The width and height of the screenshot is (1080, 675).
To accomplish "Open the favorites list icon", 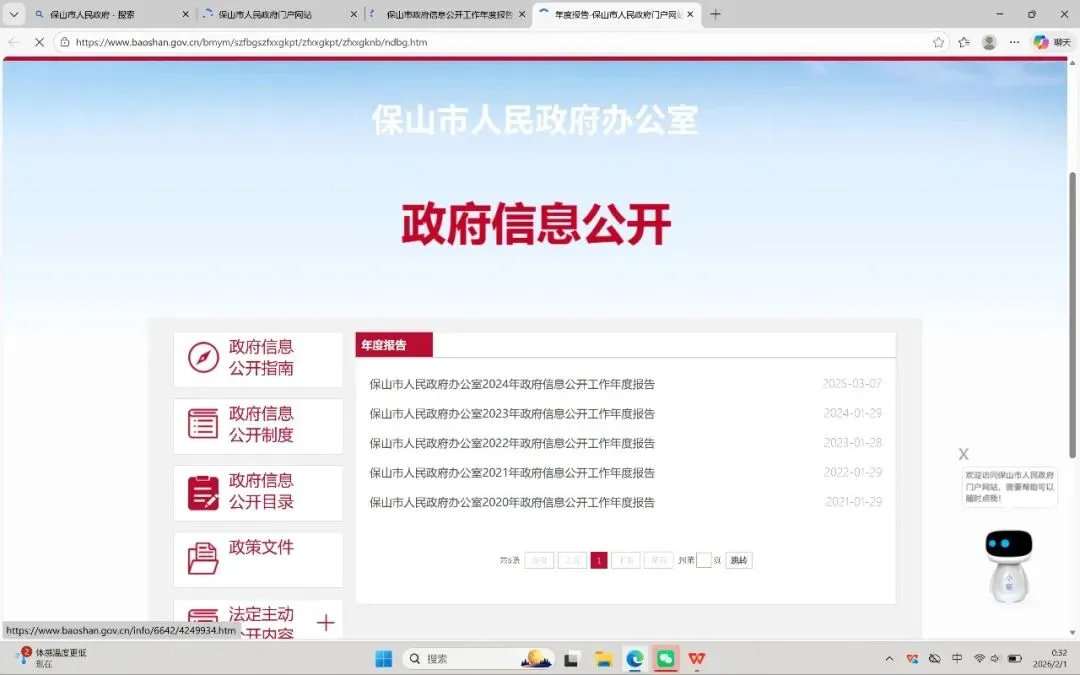I will [x=964, y=42].
